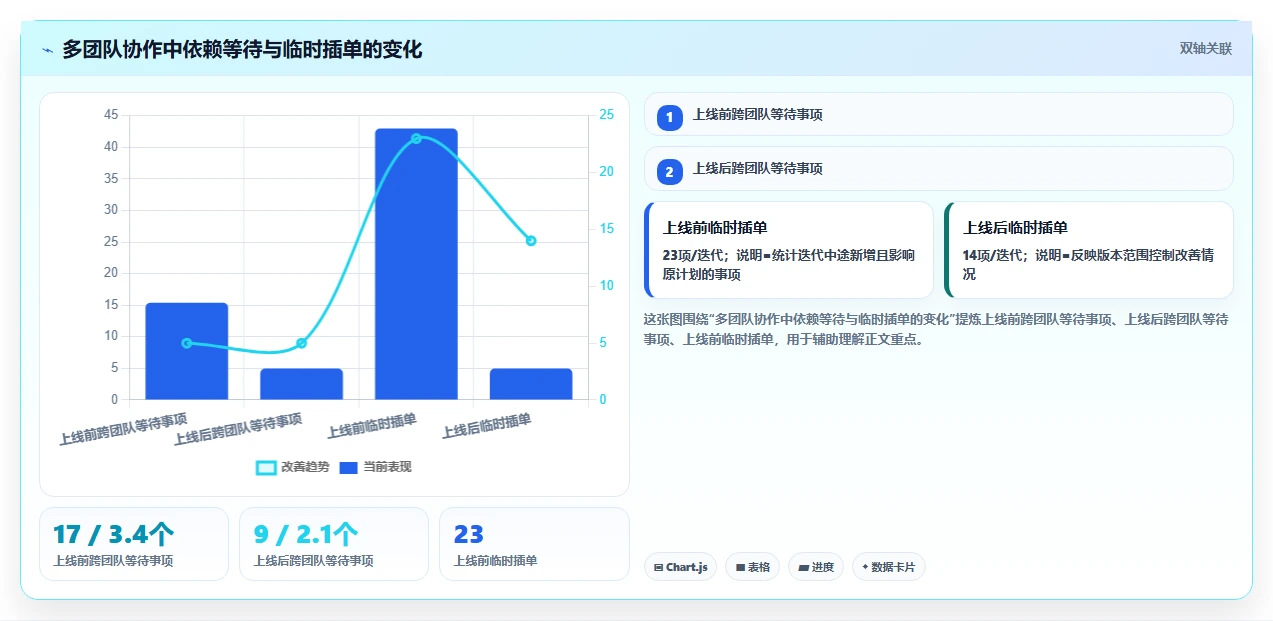Click the 14项/迭代 description text

pyautogui.click(x=1088, y=264)
